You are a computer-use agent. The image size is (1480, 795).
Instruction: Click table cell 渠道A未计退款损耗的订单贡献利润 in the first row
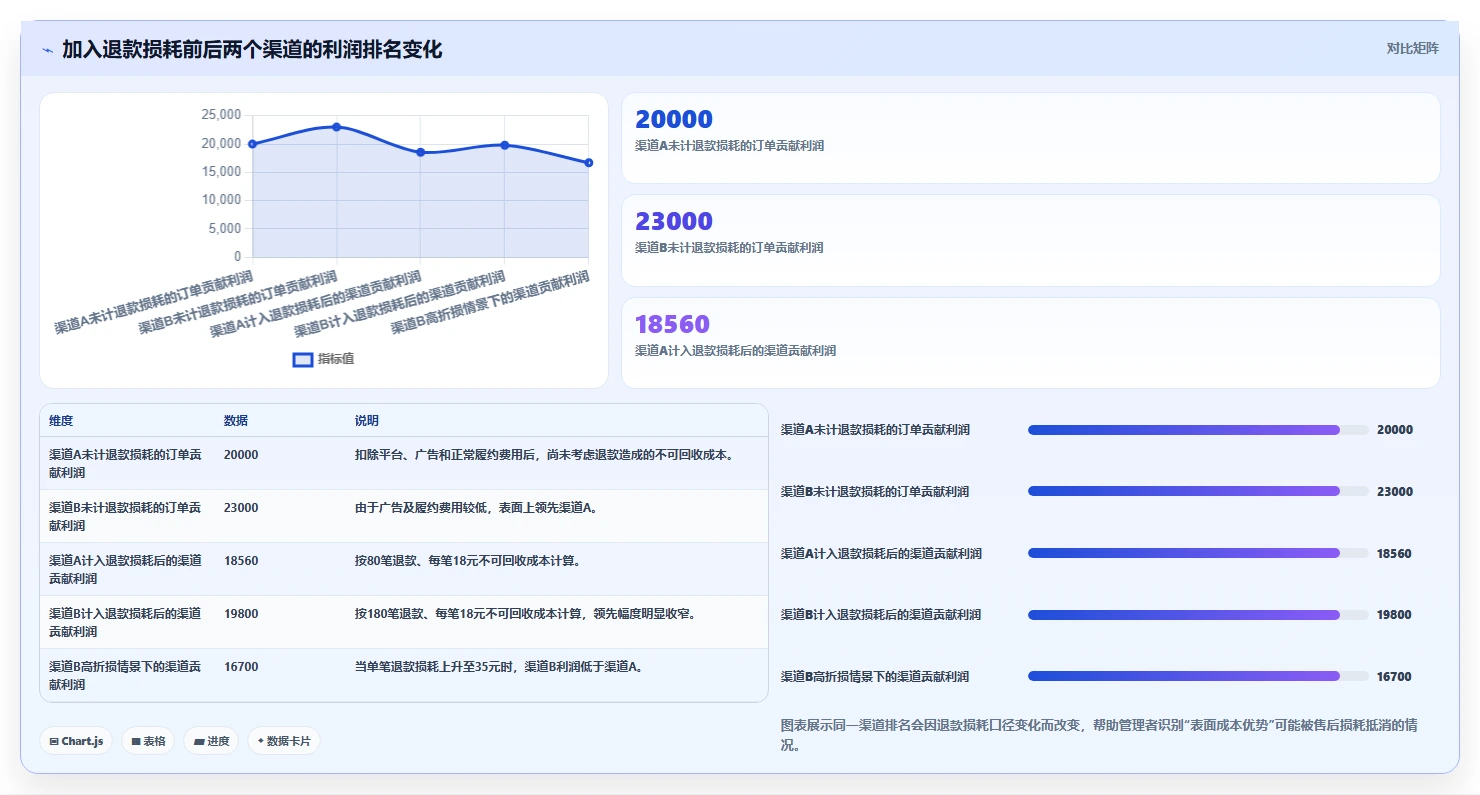(x=126, y=463)
